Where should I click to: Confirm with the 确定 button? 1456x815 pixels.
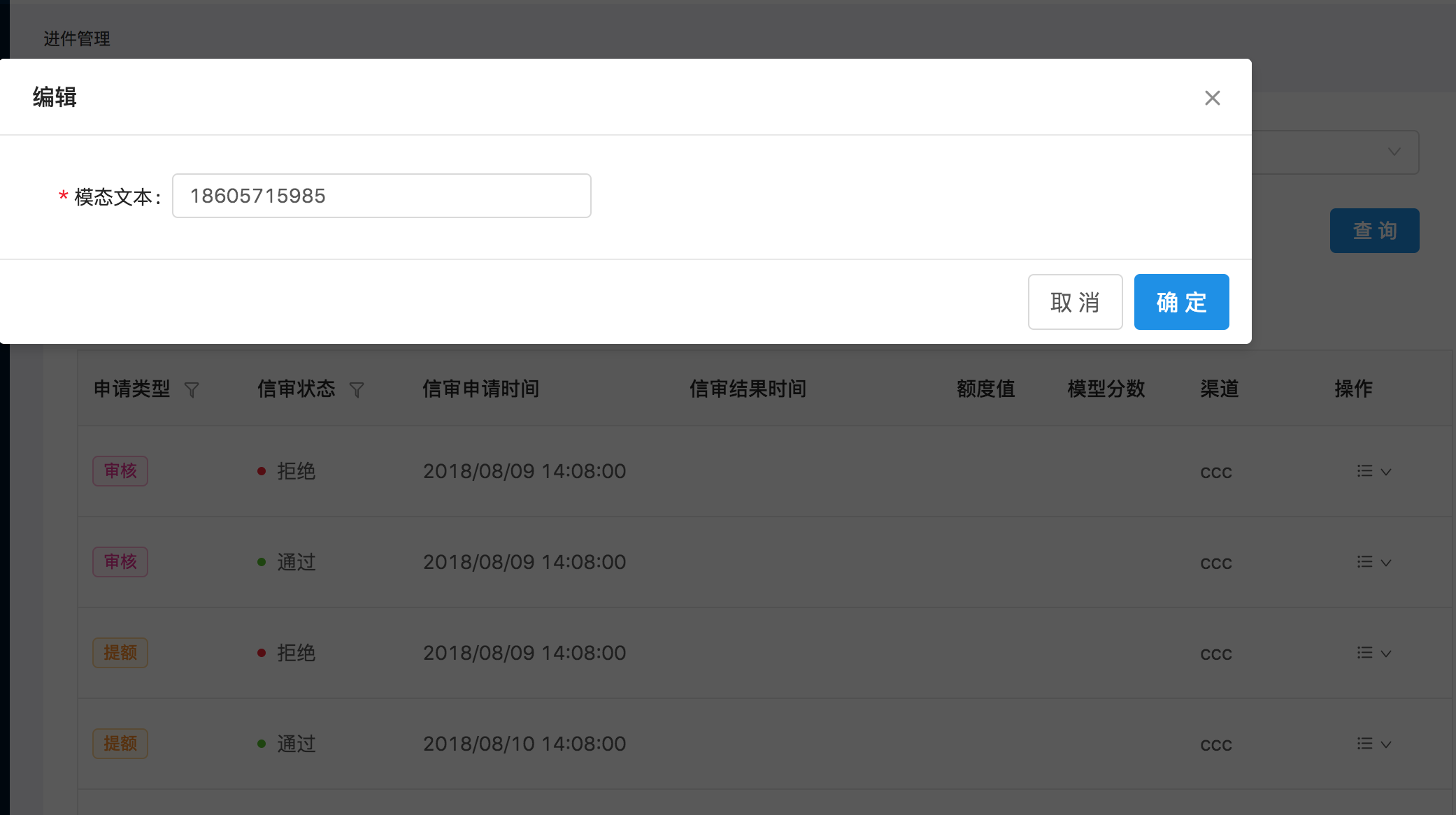click(1181, 302)
